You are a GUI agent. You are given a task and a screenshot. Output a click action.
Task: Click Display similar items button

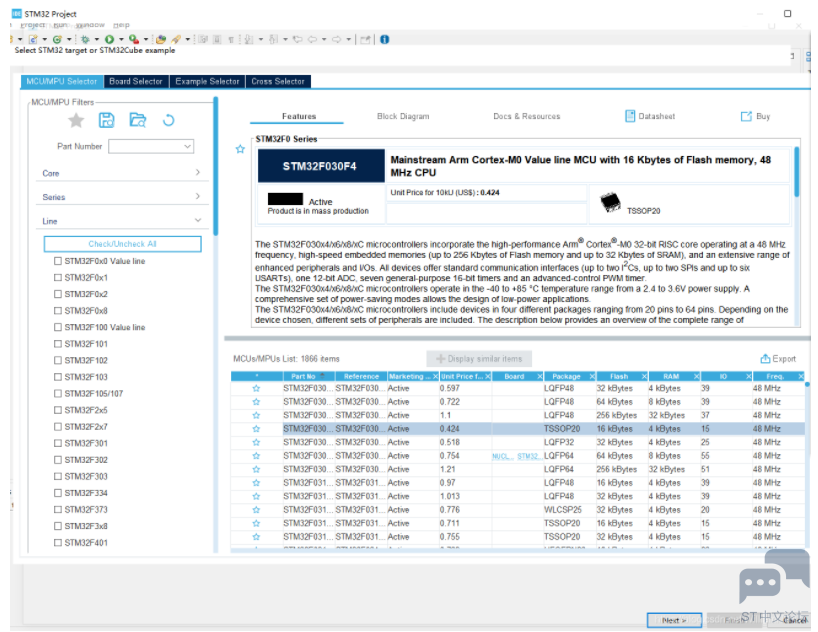tap(479, 359)
